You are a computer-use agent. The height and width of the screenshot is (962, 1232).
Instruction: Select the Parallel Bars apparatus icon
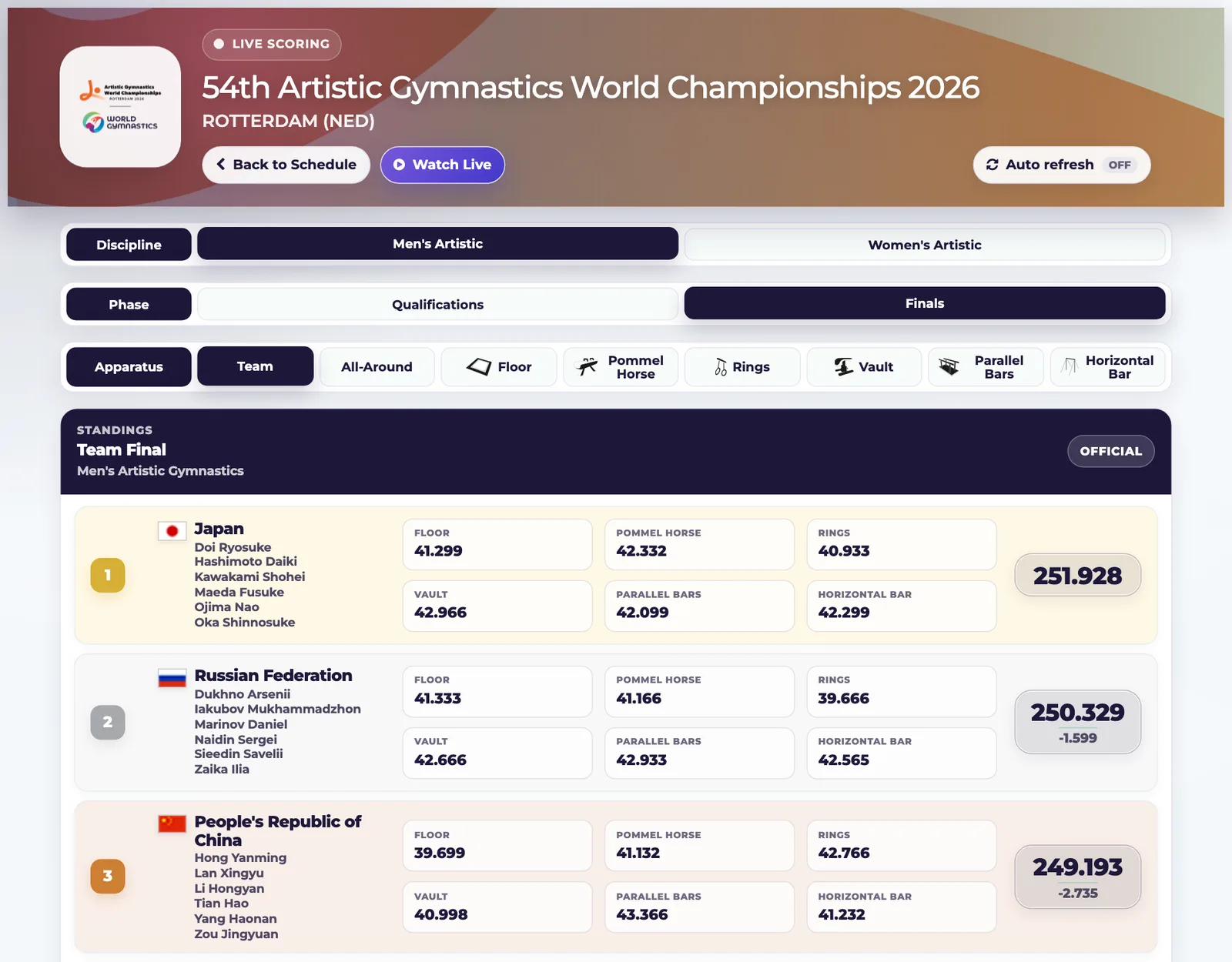[949, 367]
